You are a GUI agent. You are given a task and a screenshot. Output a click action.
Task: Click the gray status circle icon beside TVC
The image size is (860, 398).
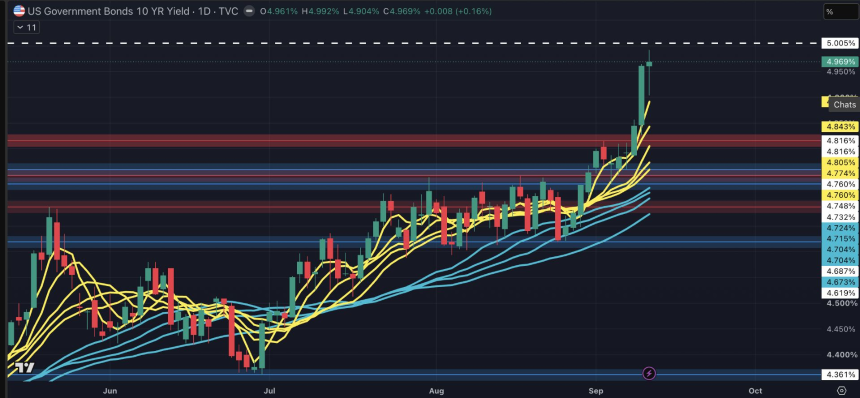[249, 11]
